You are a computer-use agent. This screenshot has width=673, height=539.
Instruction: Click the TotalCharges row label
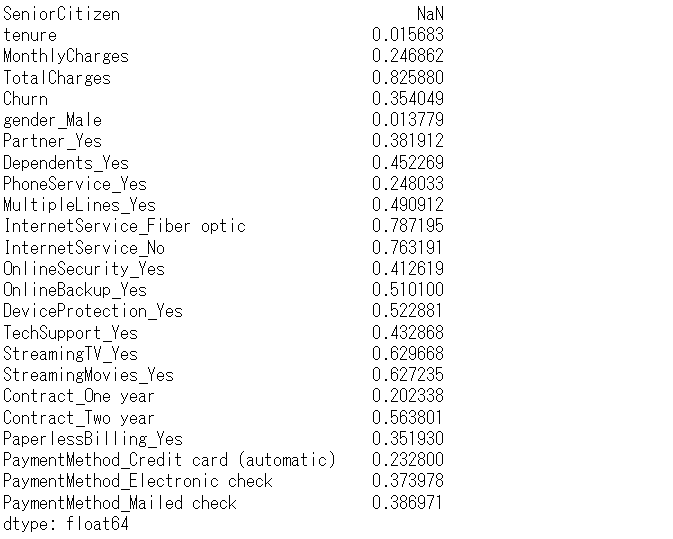pyautogui.click(x=57, y=78)
